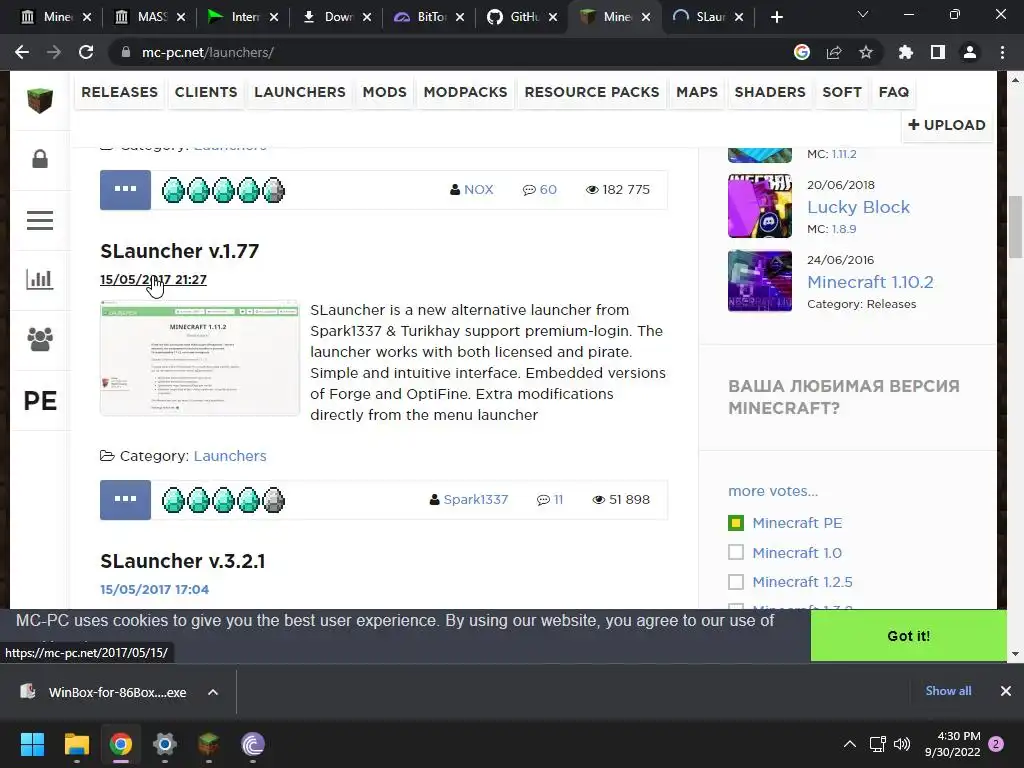This screenshot has height=768, width=1024.
Task: Open Windows Start menu
Action: click(x=32, y=744)
